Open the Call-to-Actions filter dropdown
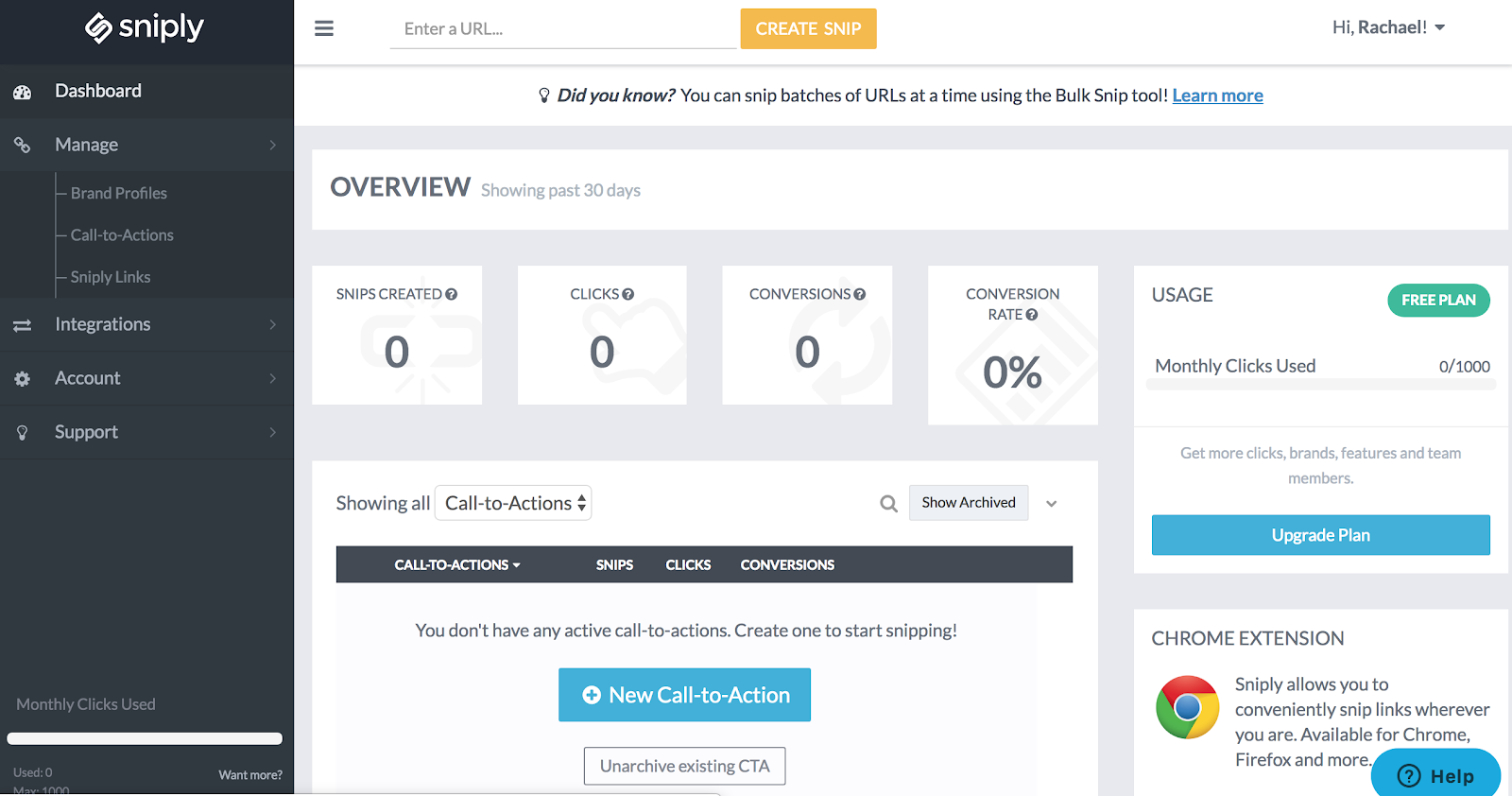 point(513,503)
